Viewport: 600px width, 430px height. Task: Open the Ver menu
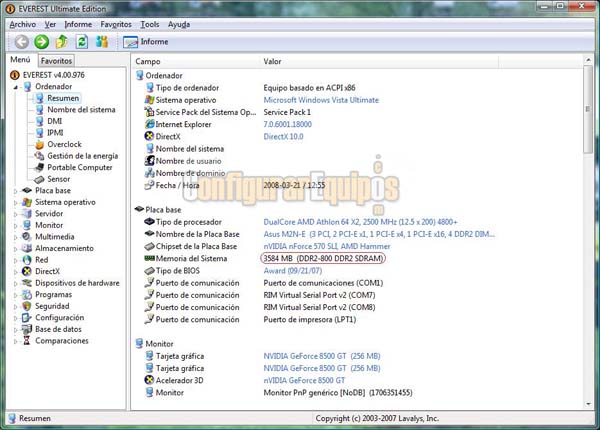tap(50, 24)
